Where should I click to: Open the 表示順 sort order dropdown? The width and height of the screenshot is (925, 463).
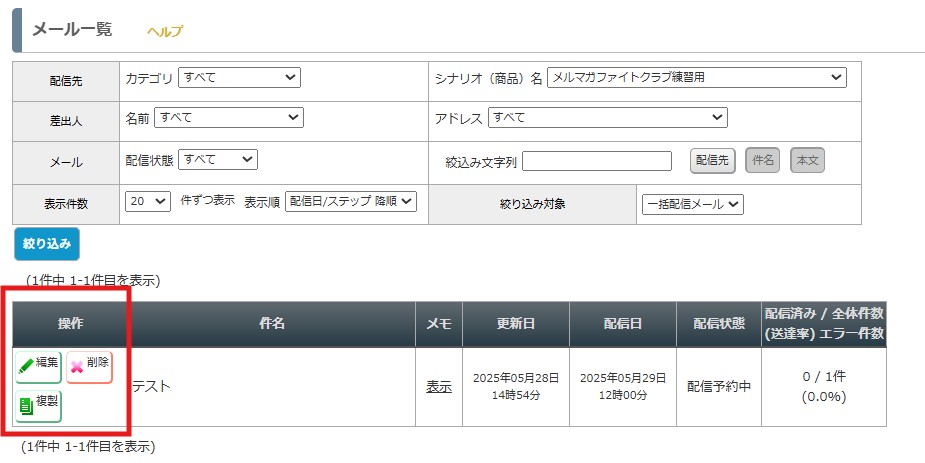tap(351, 201)
